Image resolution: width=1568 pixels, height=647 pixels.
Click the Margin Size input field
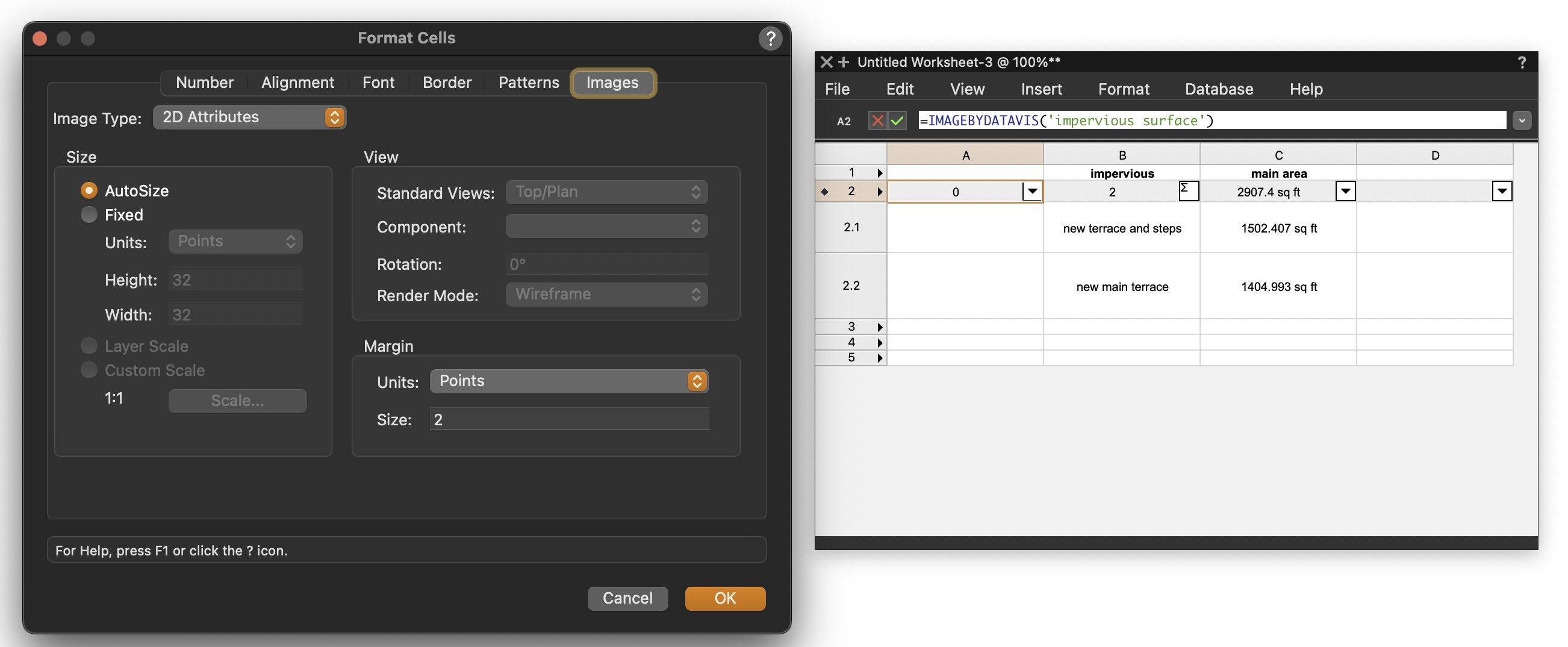[x=568, y=419]
